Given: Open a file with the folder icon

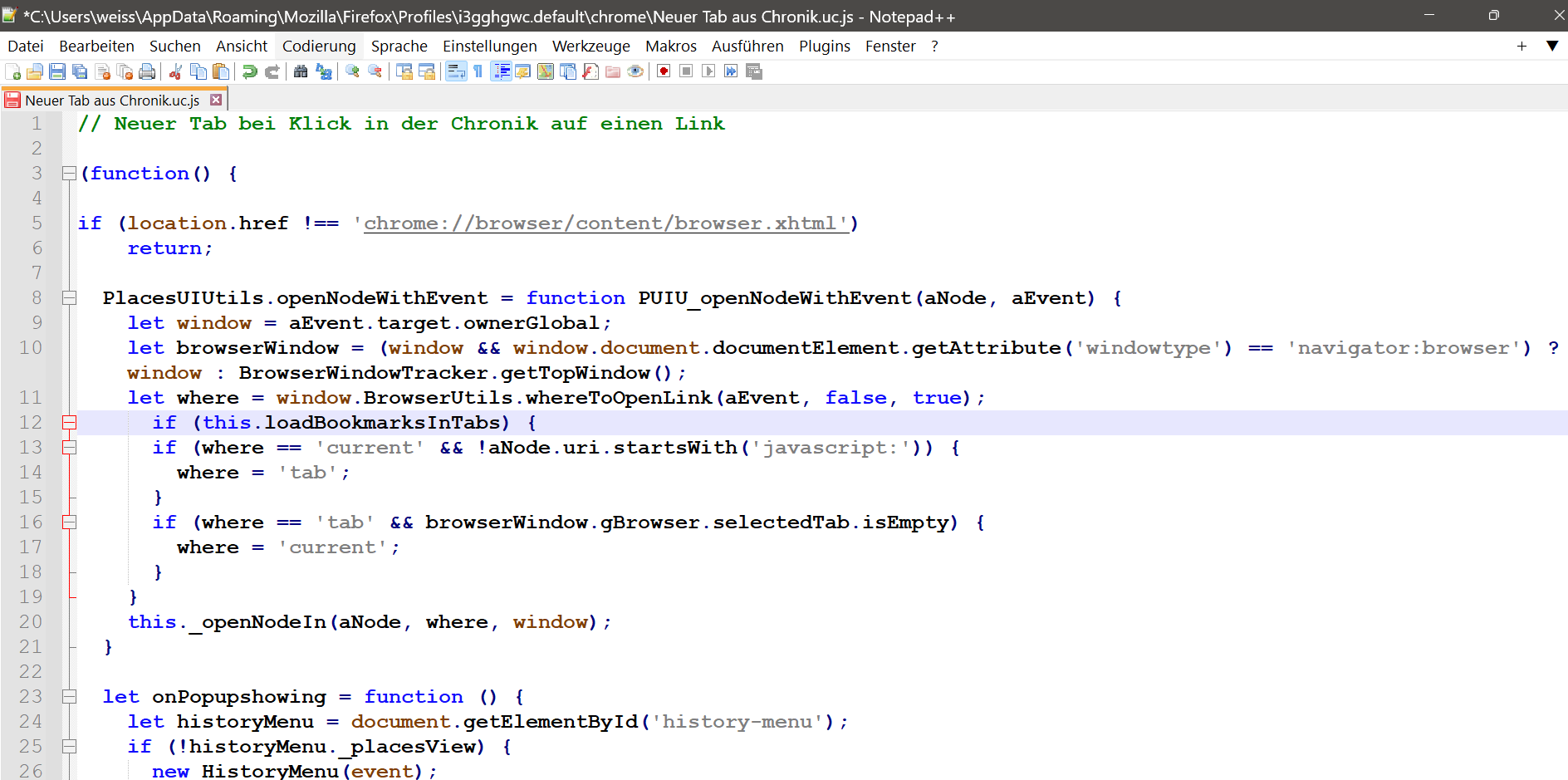Looking at the screenshot, I should [x=35, y=71].
